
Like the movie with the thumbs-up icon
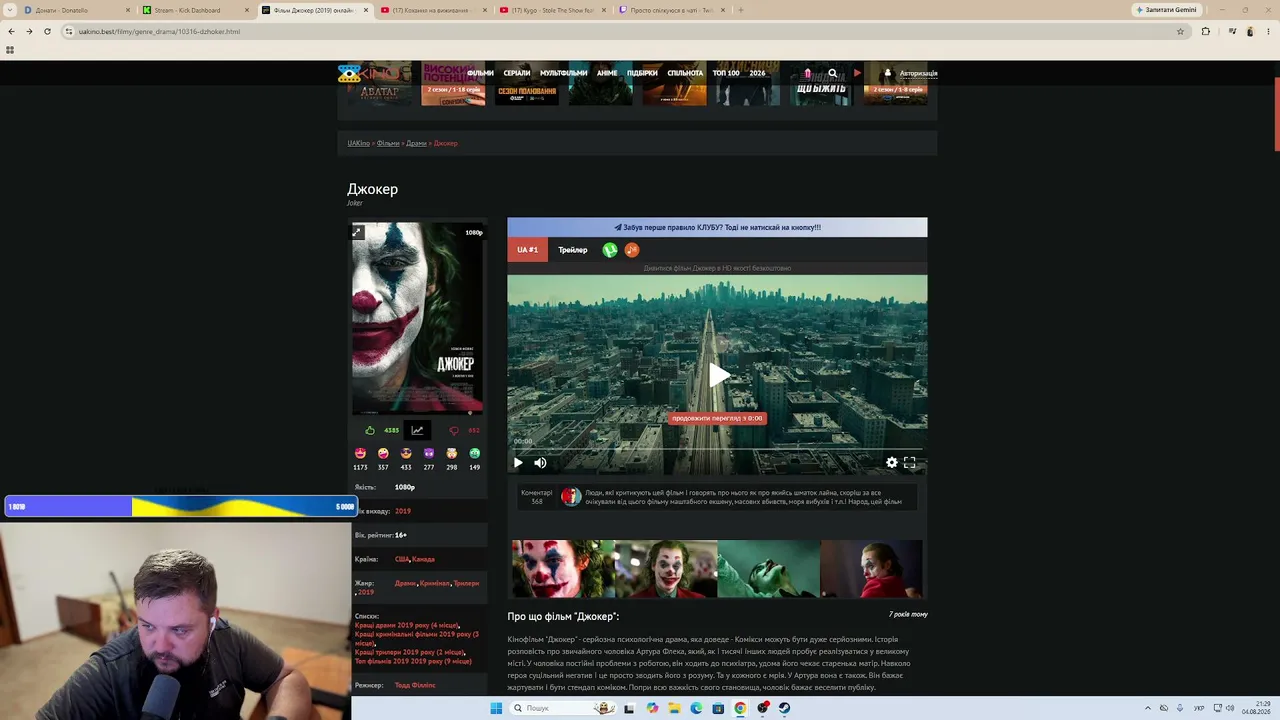[370, 431]
